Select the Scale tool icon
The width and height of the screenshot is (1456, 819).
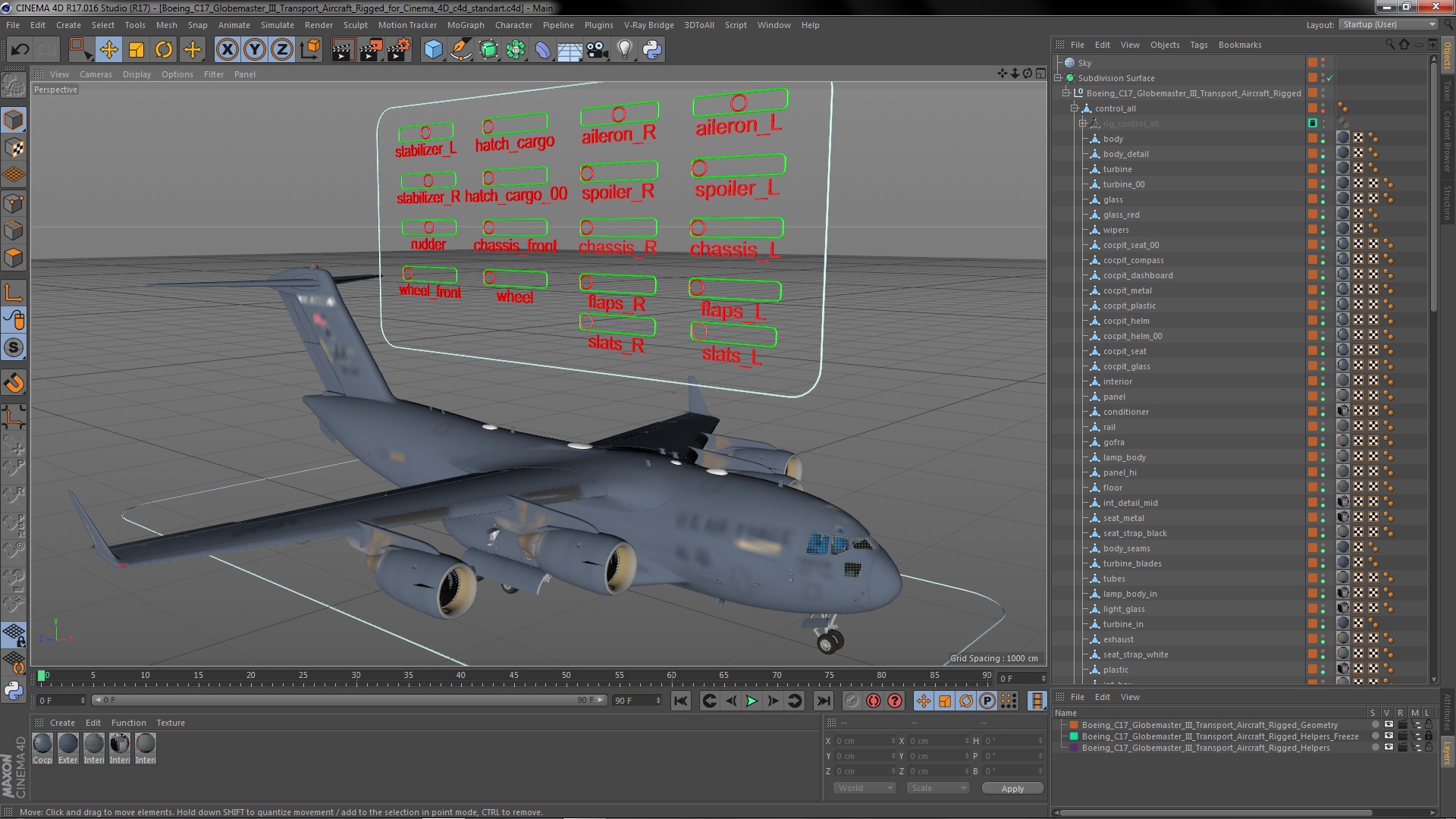click(136, 50)
